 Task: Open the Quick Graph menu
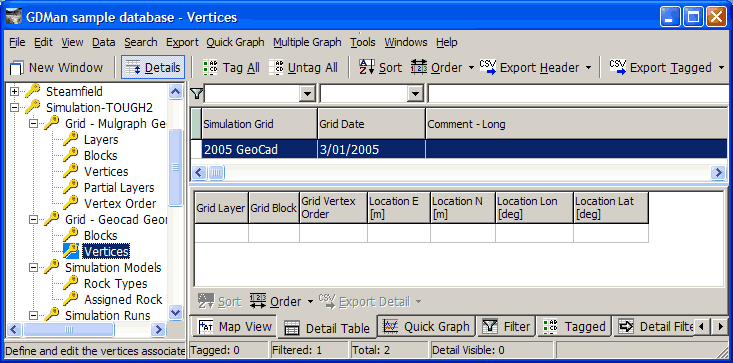236,43
